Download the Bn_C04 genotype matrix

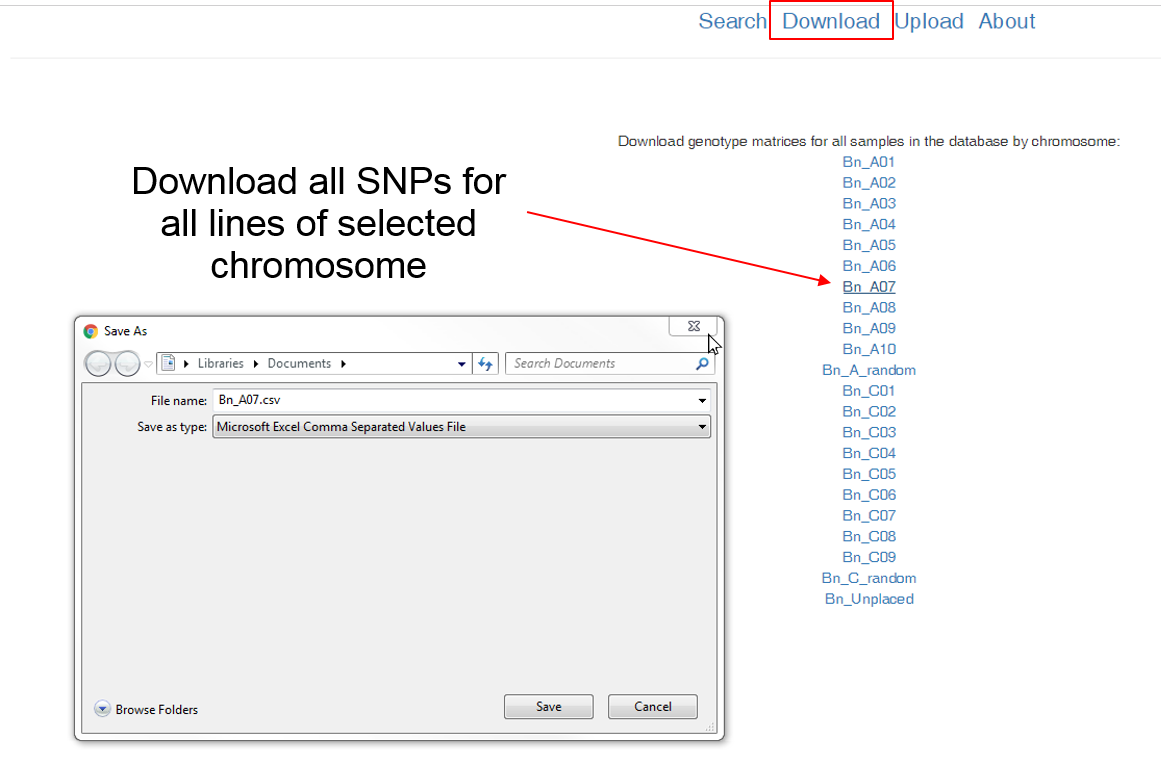point(869,452)
